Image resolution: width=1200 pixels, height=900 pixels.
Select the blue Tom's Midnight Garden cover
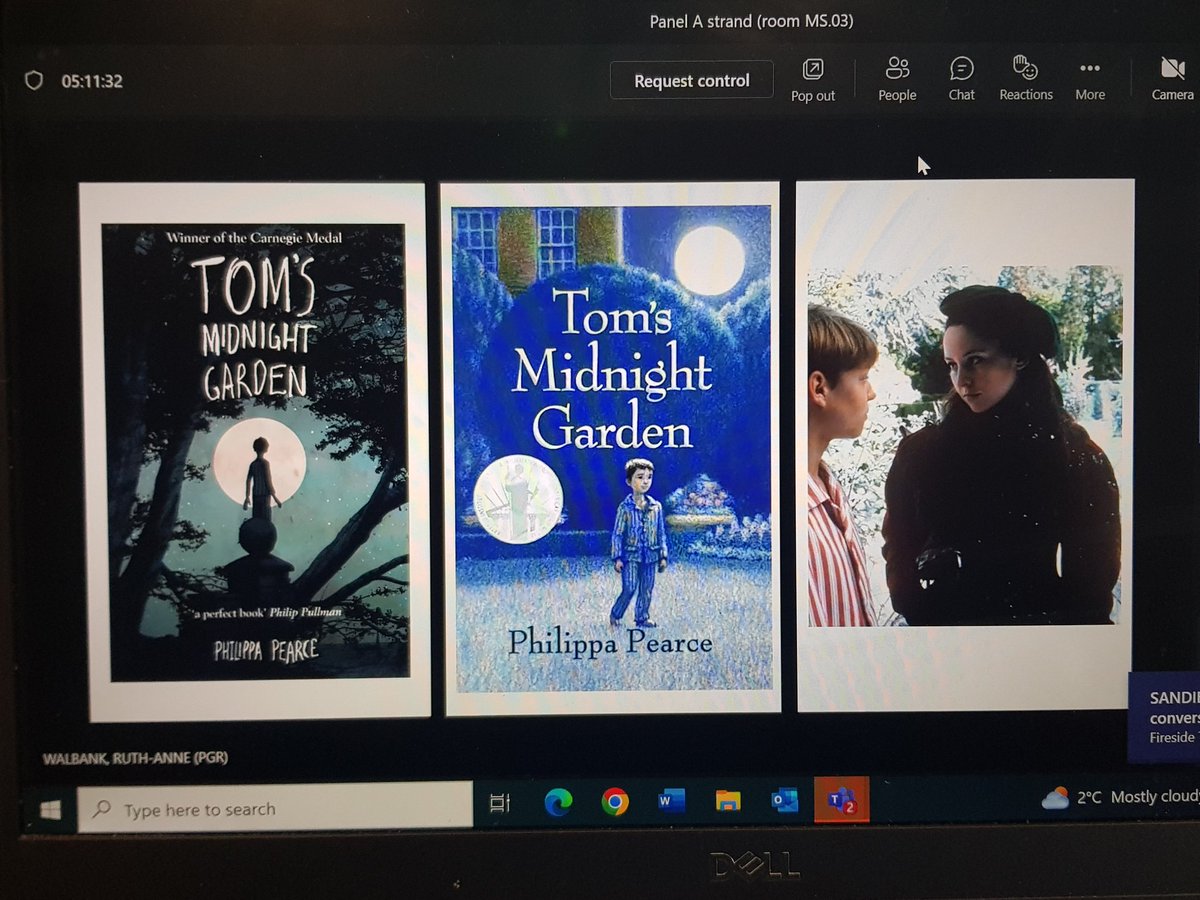611,448
